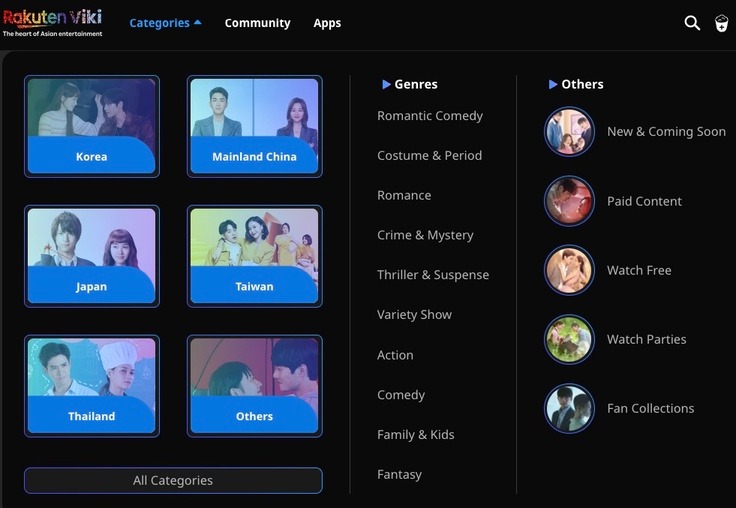Click the Watch Free circle image
This screenshot has height=508, width=736.
click(x=569, y=270)
